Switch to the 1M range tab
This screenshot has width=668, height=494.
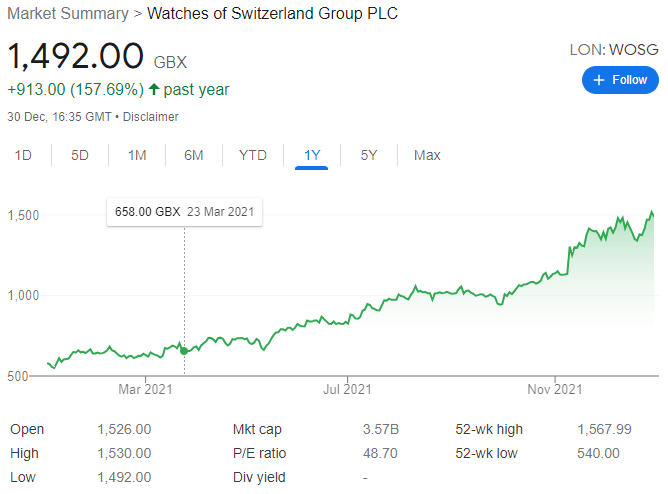coord(137,155)
